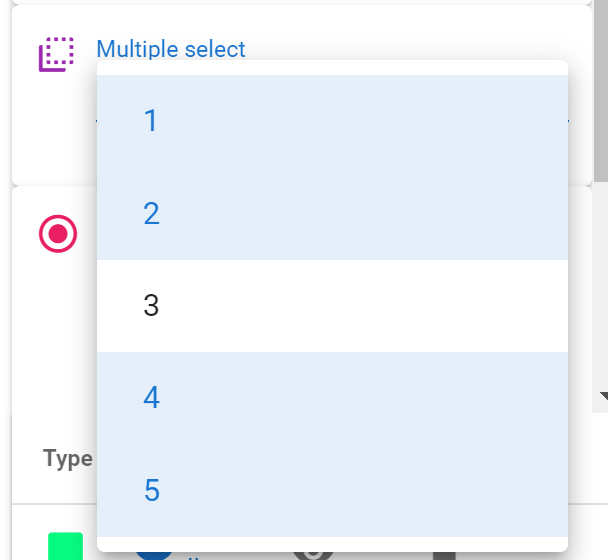Click the green color swatch
The image size is (608, 560).
click(x=65, y=547)
